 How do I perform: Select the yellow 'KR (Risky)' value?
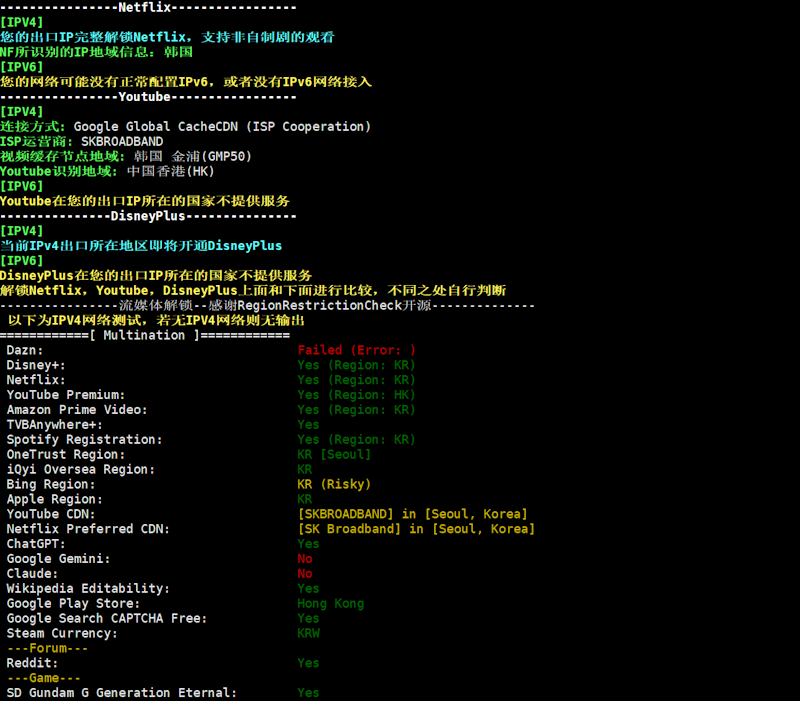tap(334, 484)
